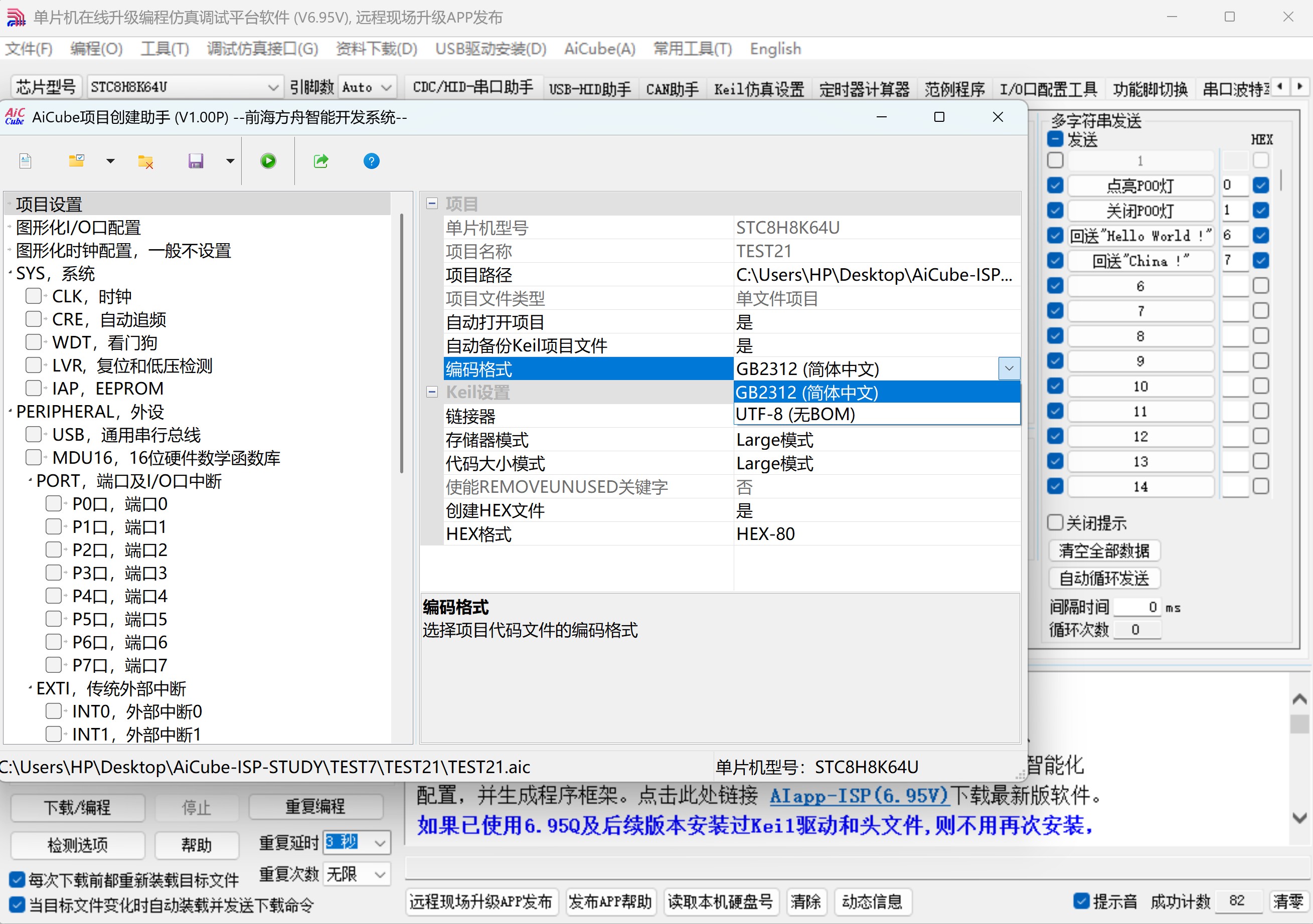Open the 重复次数 无限 dropdown
Image resolution: width=1313 pixels, height=924 pixels.
click(x=357, y=874)
